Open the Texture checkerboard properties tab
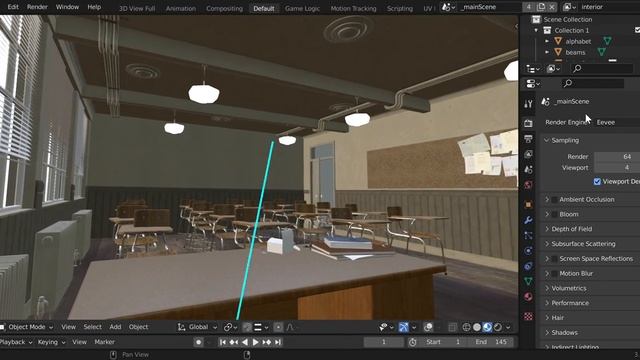This screenshot has width=640, height=360. (x=528, y=316)
